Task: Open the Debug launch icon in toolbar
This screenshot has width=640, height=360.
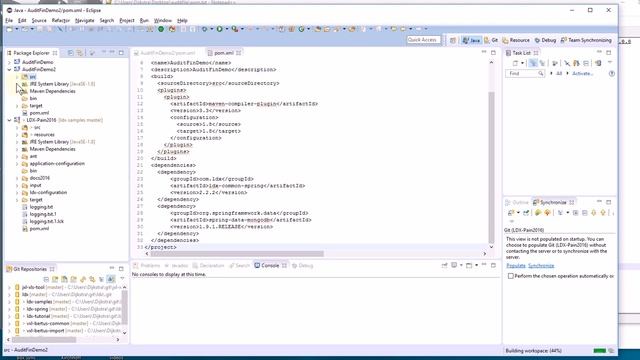Action: [204, 29]
